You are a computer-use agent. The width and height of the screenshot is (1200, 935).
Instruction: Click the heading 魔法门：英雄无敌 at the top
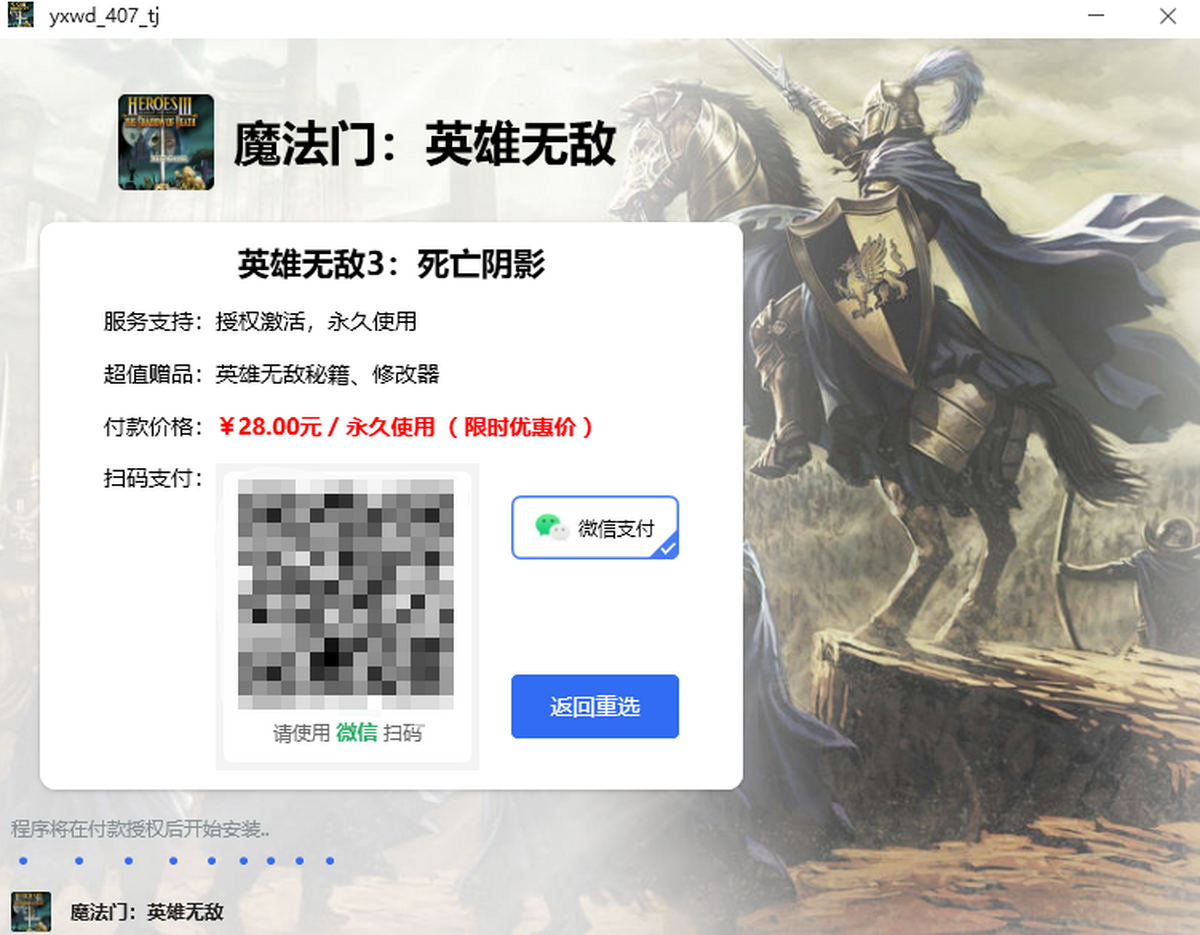(x=424, y=144)
